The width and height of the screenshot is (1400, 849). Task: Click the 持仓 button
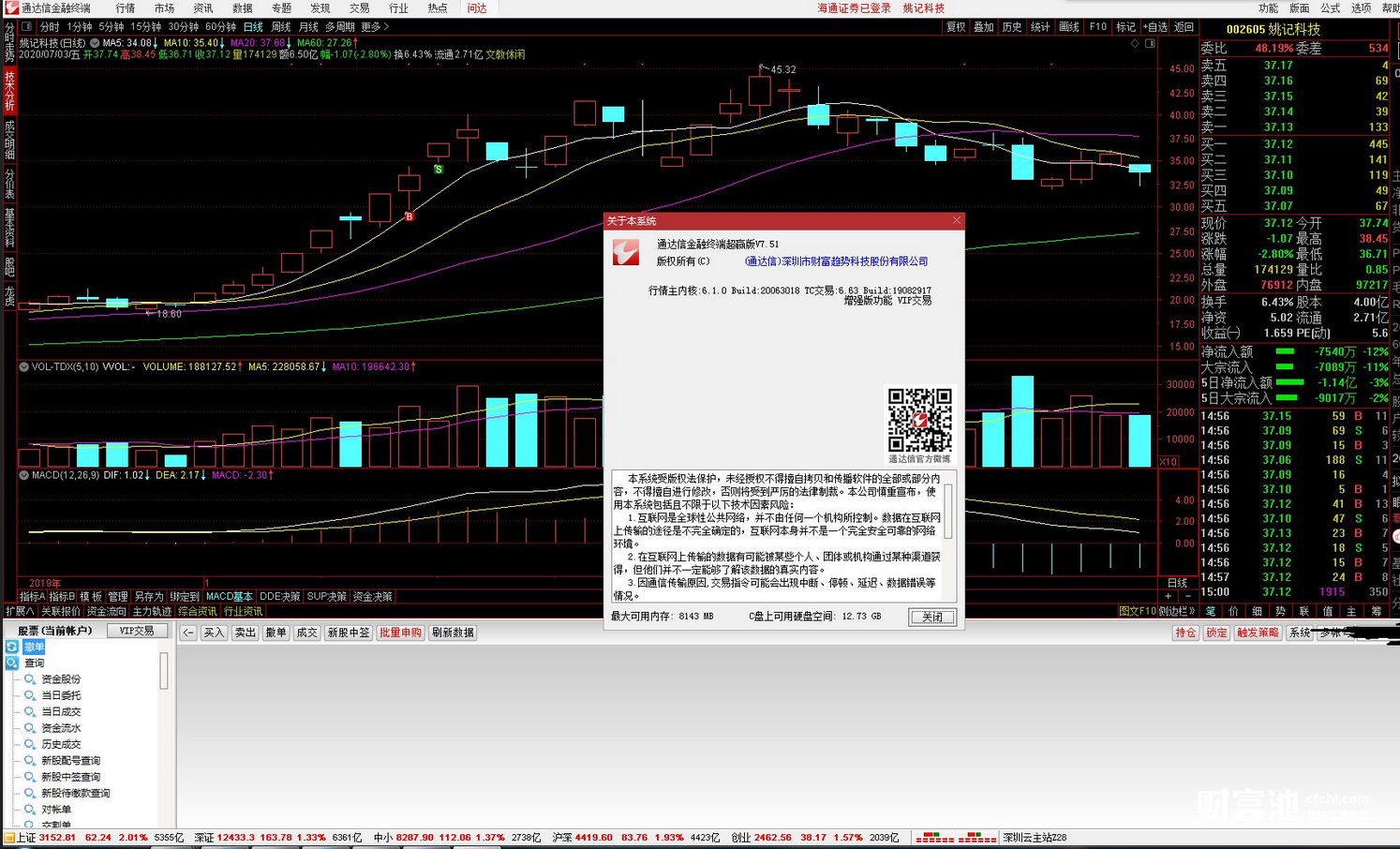coord(1185,633)
